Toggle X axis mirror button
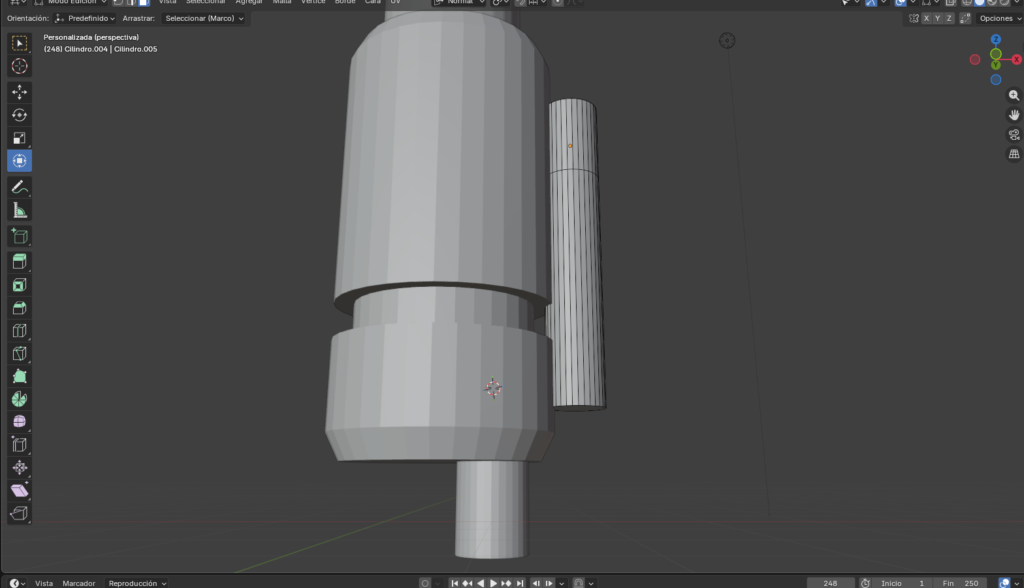This screenshot has width=1024, height=588. tap(926, 18)
